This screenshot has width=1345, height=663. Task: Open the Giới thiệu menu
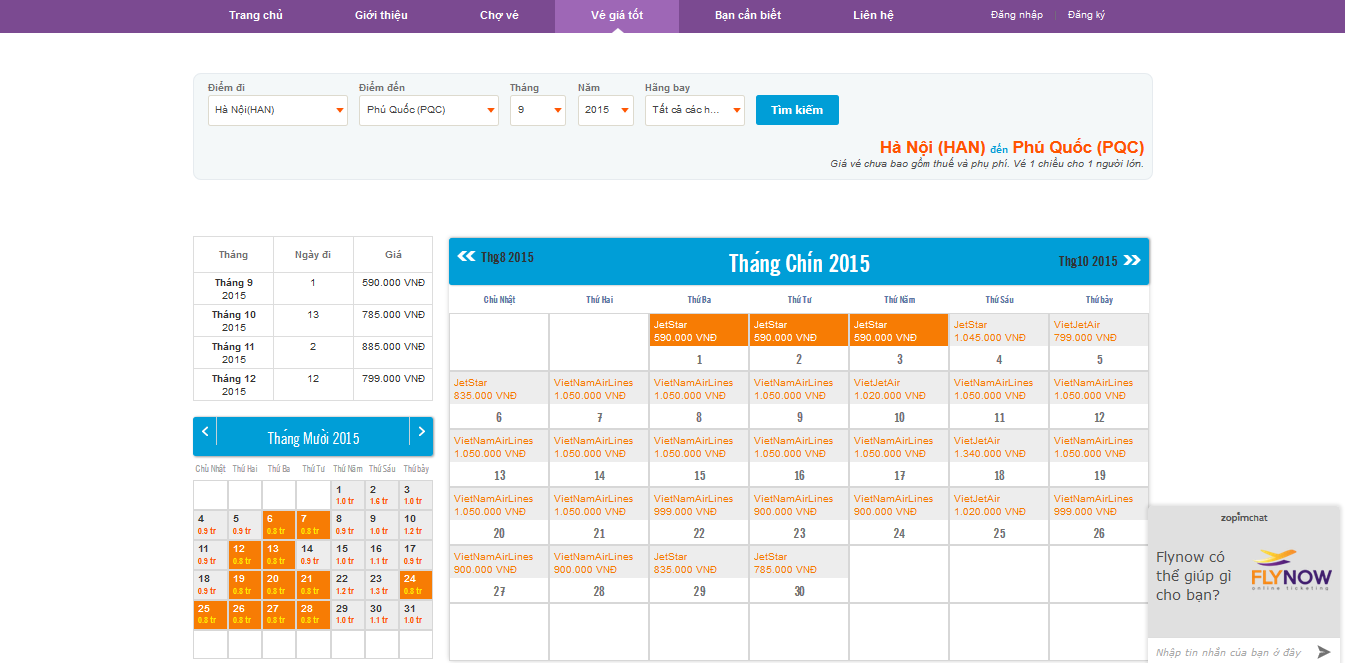pos(381,15)
